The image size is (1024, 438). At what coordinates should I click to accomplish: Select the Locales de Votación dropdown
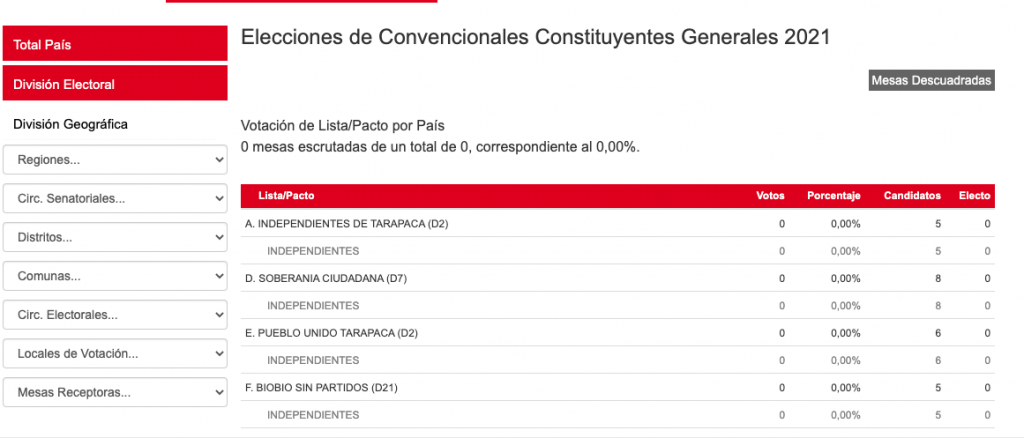tap(115, 354)
